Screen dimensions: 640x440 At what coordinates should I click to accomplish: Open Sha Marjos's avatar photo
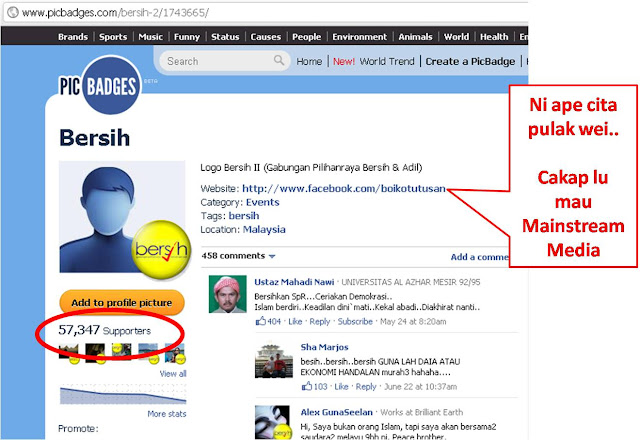274,359
